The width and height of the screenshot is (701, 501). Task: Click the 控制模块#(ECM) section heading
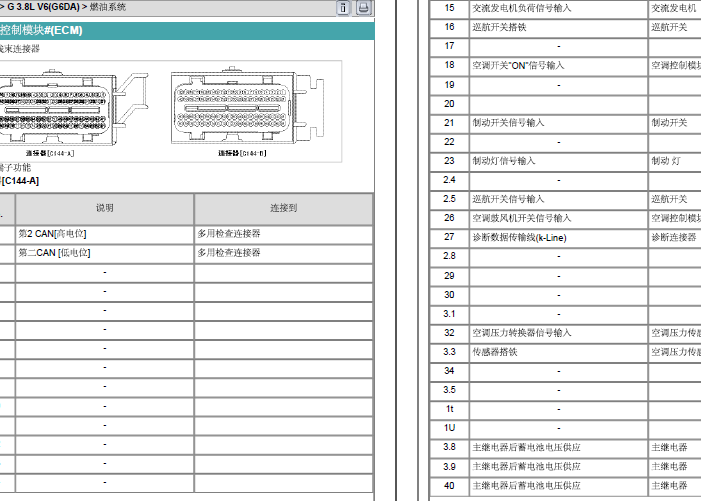(x=41, y=30)
